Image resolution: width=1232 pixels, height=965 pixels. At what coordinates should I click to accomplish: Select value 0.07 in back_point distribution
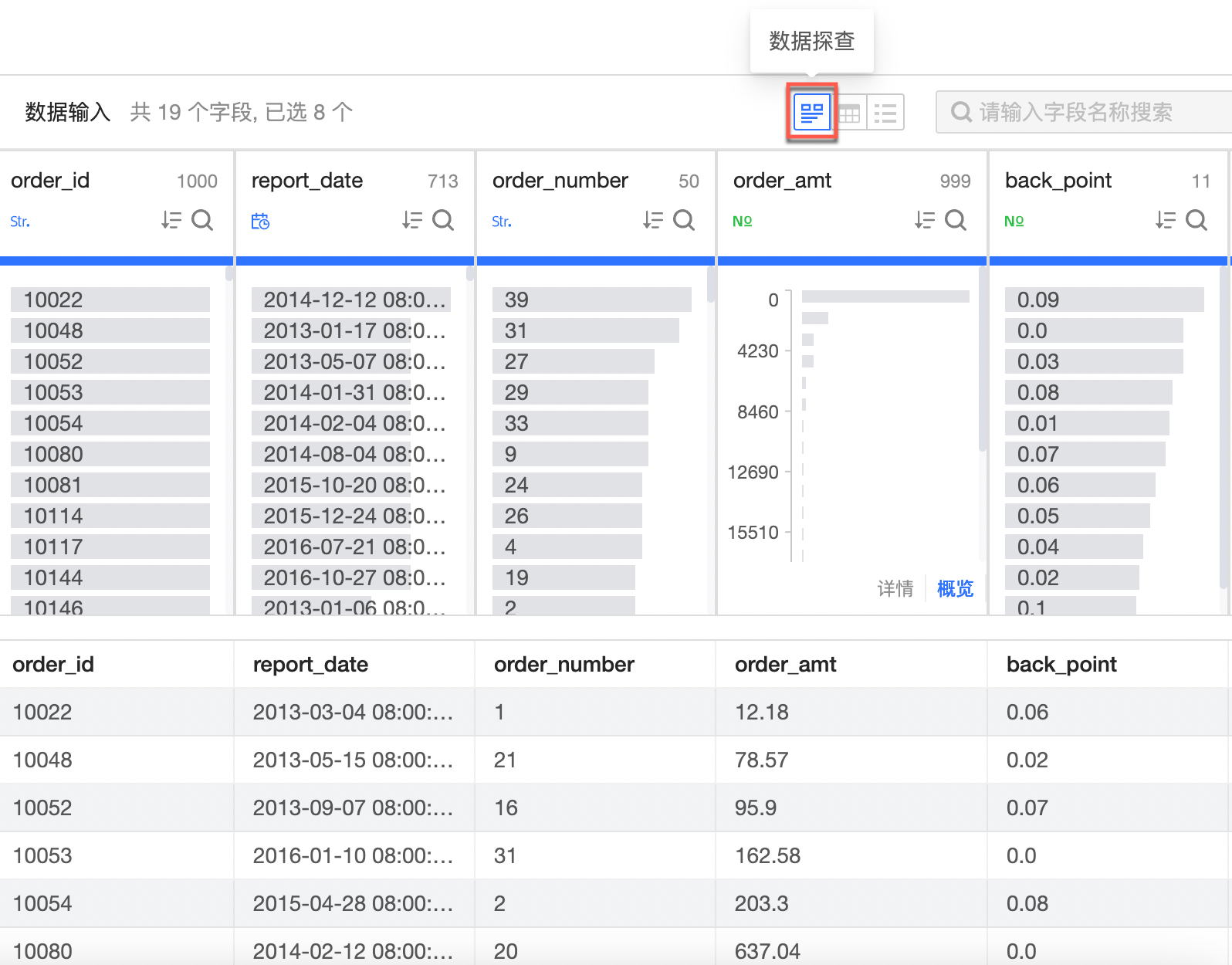1085,454
